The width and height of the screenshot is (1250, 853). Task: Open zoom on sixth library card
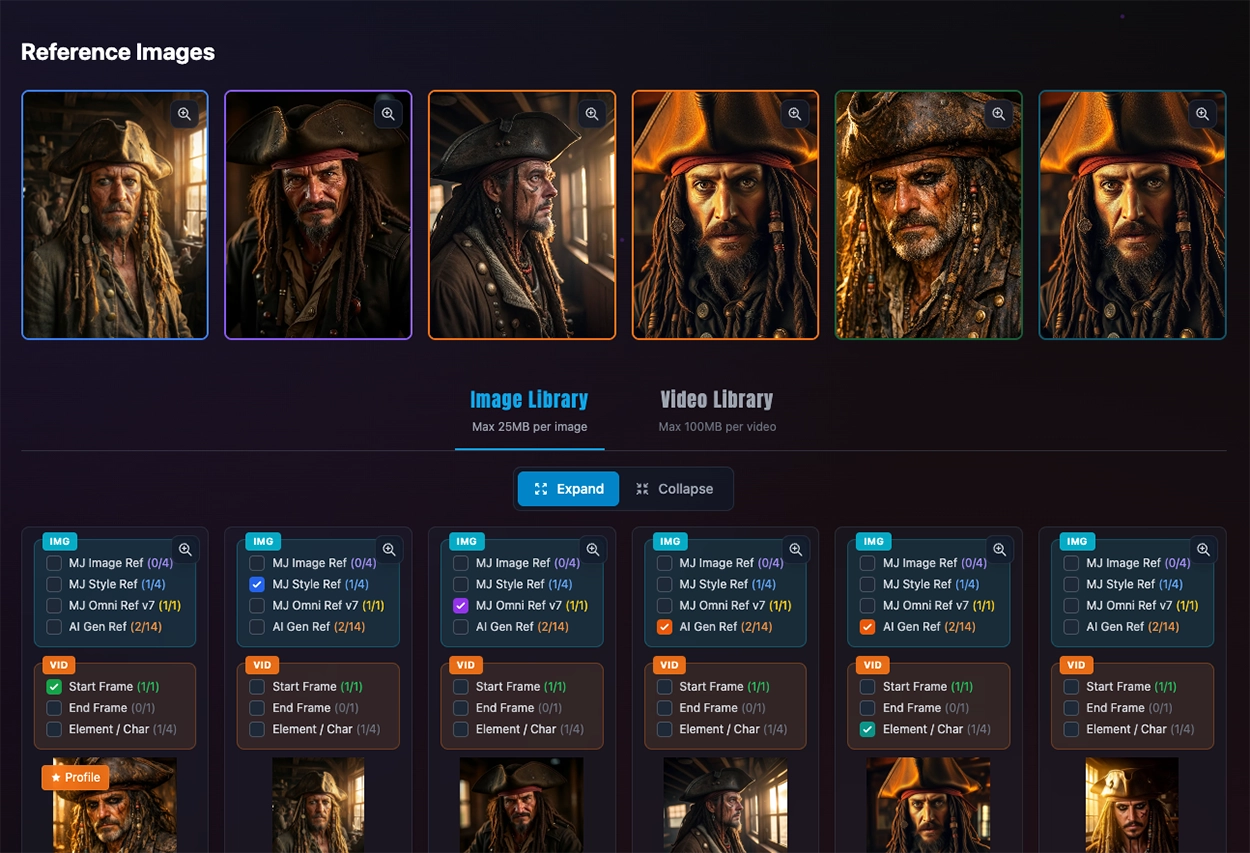[1204, 549]
